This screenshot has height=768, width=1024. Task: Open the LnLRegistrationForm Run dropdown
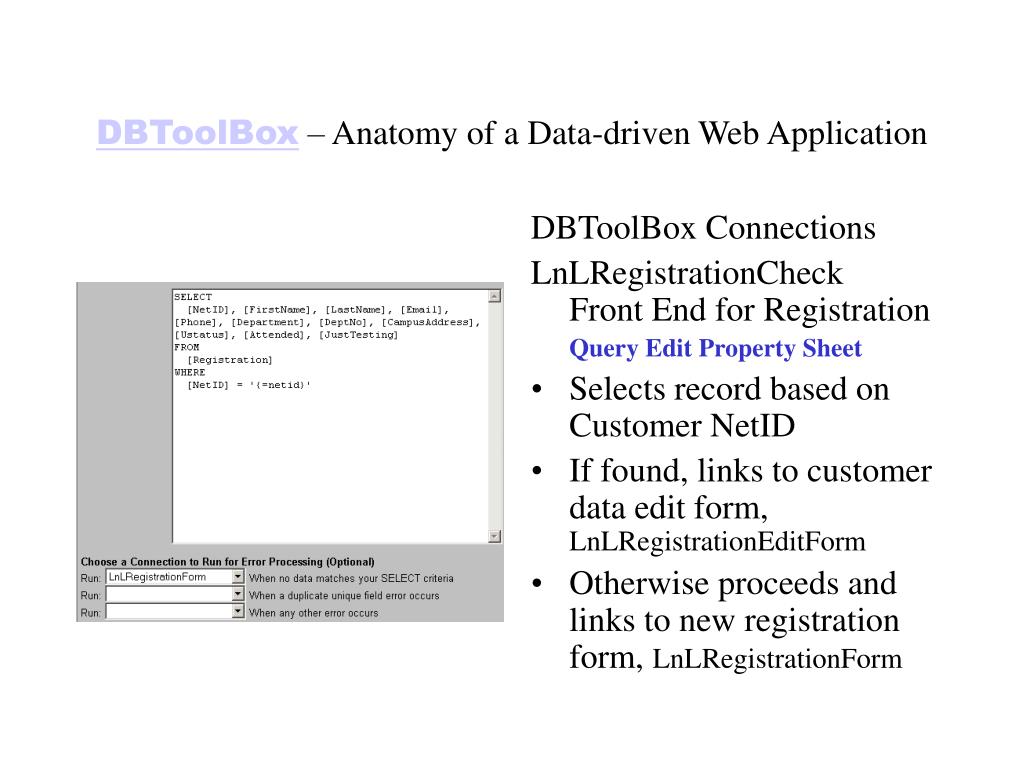[238, 577]
